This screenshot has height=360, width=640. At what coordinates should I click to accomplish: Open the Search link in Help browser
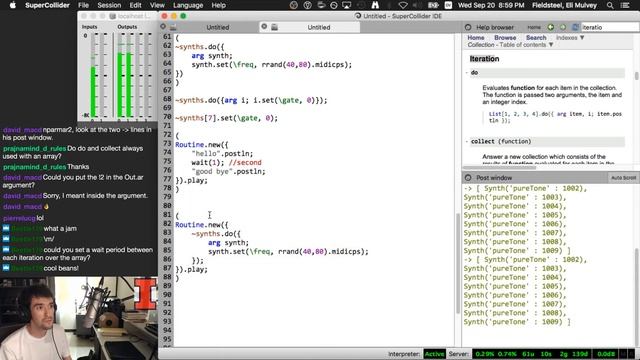pos(536,38)
